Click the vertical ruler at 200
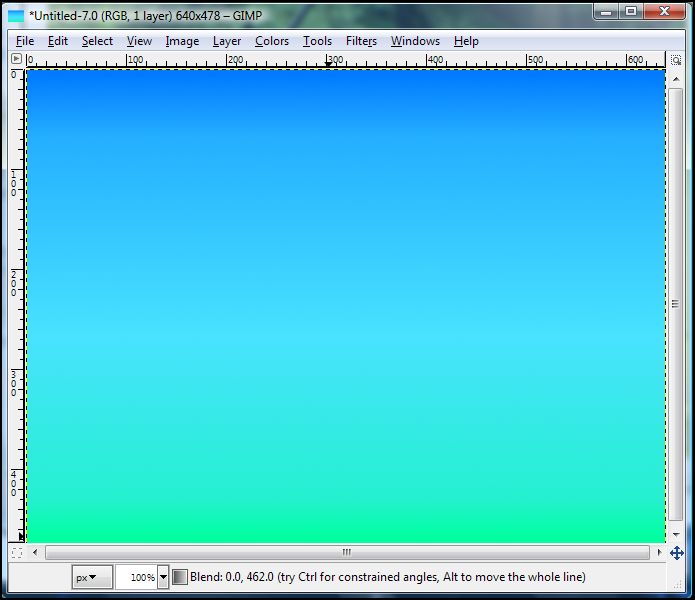695x600 pixels. tap(16, 284)
